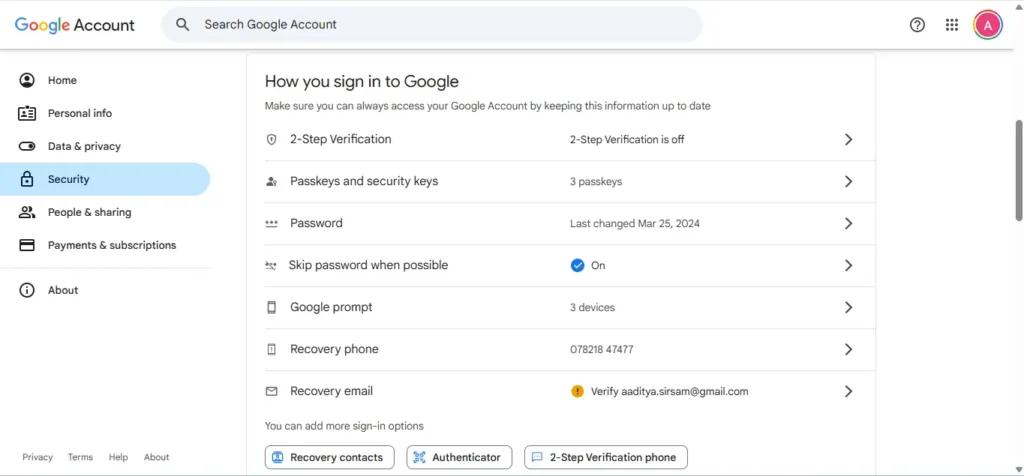This screenshot has width=1024, height=476.
Task: Click the Search Google Account field
Action: click(440, 25)
